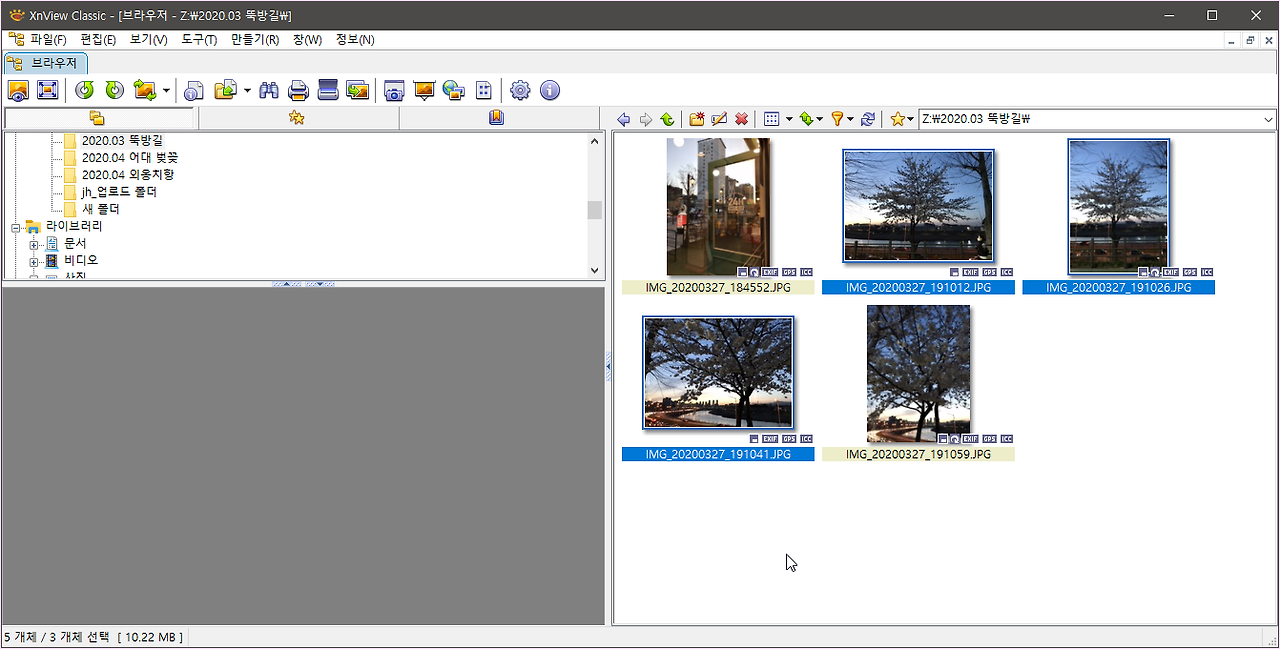
Task: Open the 파일(F) menu
Action: tap(47, 40)
